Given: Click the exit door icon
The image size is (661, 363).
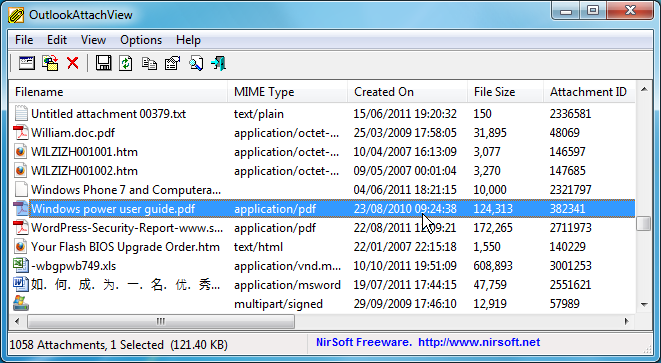Looking at the screenshot, I should pyautogui.click(x=218, y=63).
